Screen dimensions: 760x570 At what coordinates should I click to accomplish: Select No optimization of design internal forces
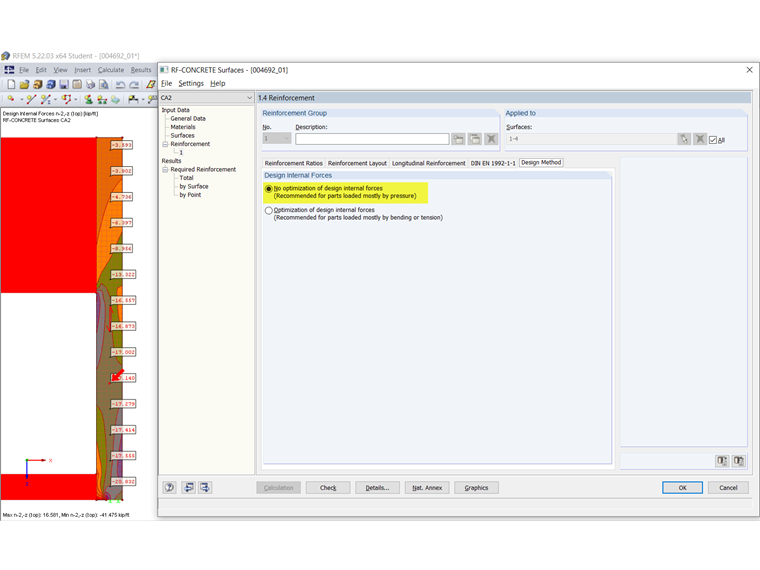coord(269,189)
